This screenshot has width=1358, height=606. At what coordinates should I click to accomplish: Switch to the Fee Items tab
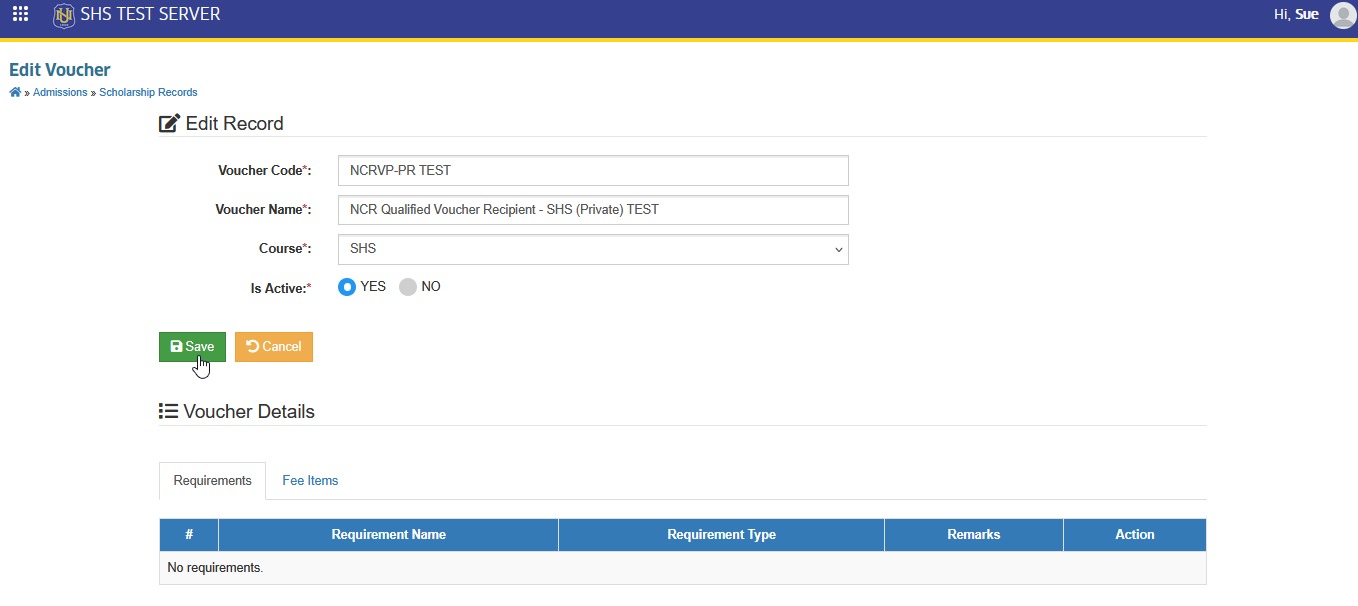310,481
